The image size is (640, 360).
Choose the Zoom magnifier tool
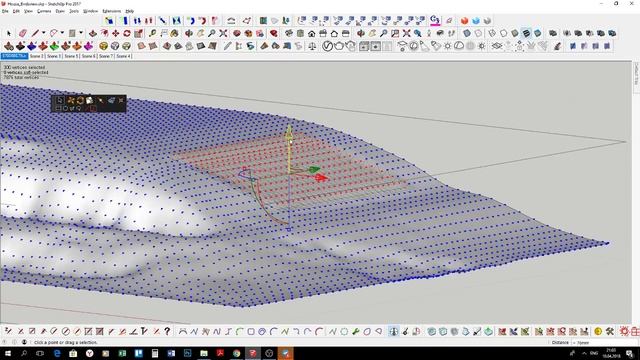click(212, 33)
